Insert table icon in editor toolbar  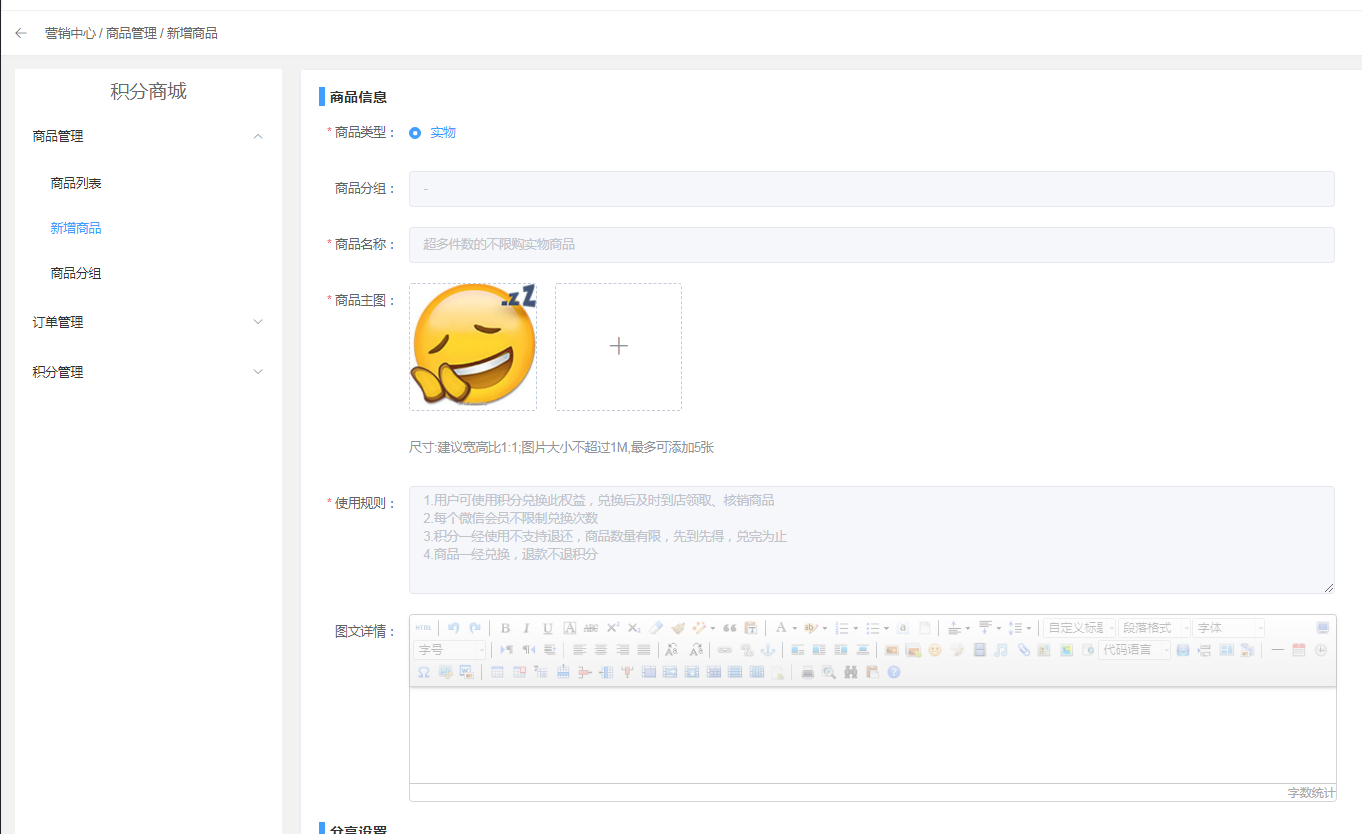(x=497, y=672)
